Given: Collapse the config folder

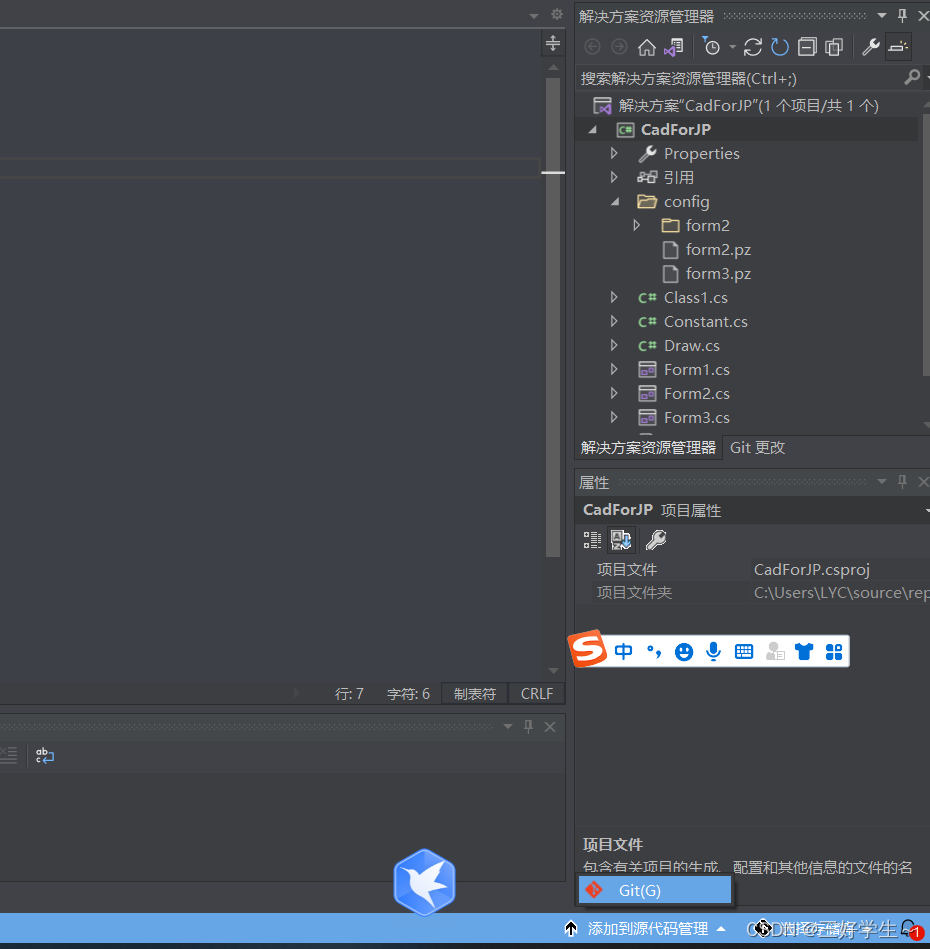Looking at the screenshot, I should pos(616,201).
